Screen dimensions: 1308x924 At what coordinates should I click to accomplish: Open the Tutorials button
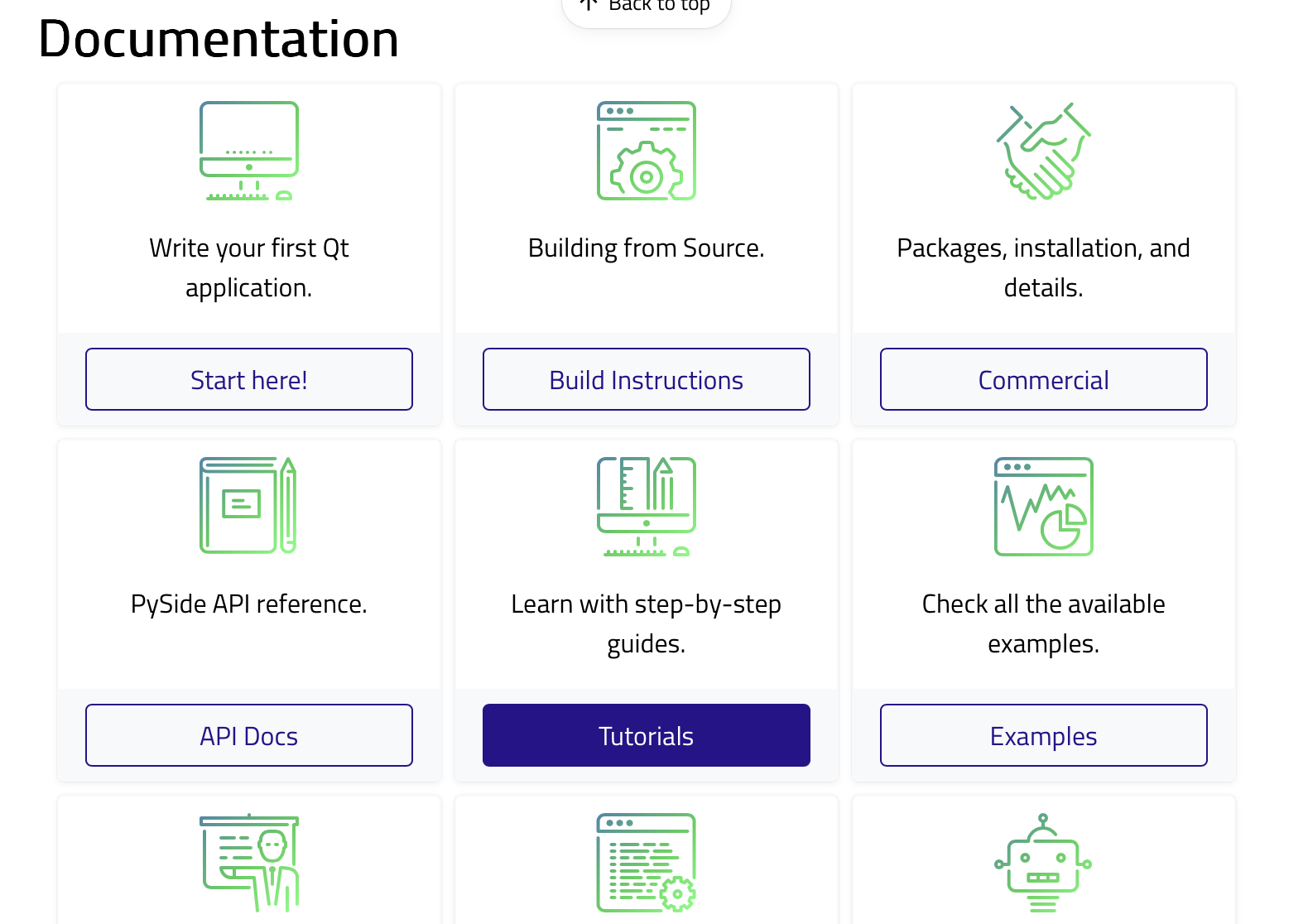[x=647, y=735]
